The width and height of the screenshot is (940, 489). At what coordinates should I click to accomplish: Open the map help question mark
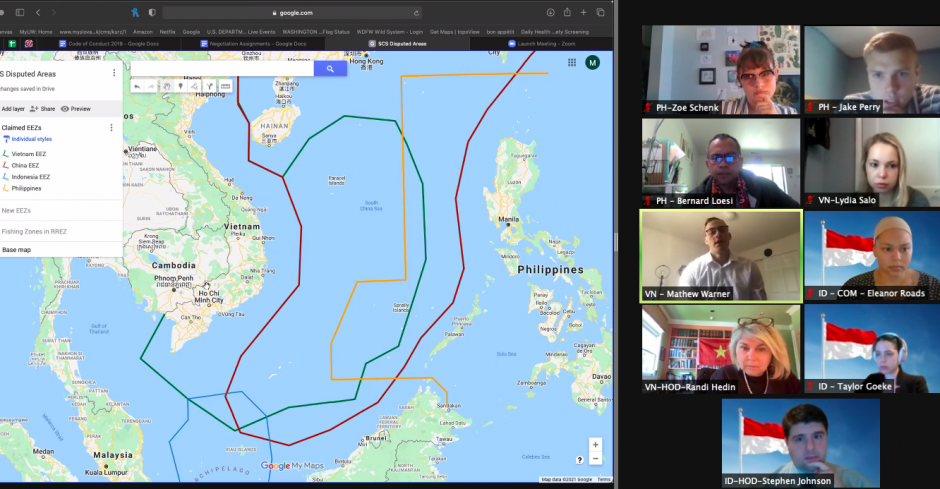click(579, 460)
